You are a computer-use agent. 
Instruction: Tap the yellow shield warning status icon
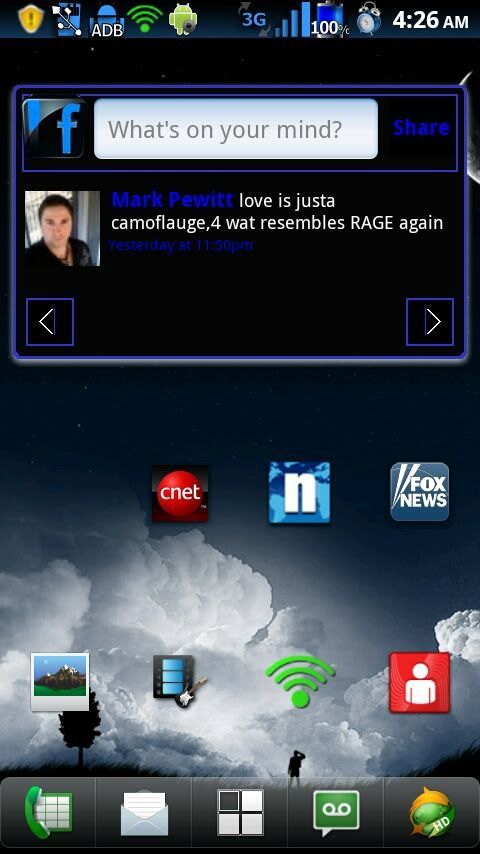point(31,18)
